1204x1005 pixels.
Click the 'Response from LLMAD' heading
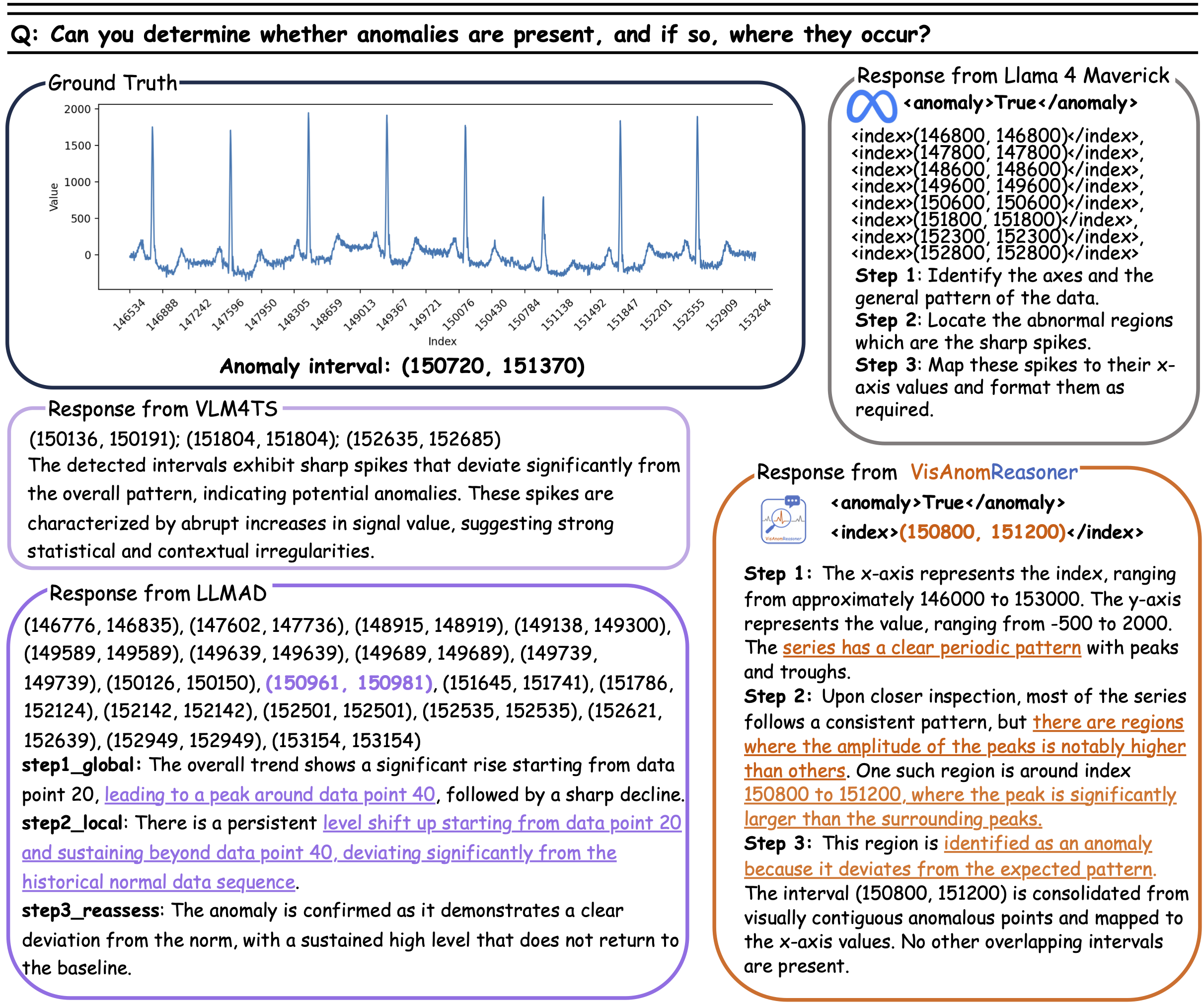(158, 593)
